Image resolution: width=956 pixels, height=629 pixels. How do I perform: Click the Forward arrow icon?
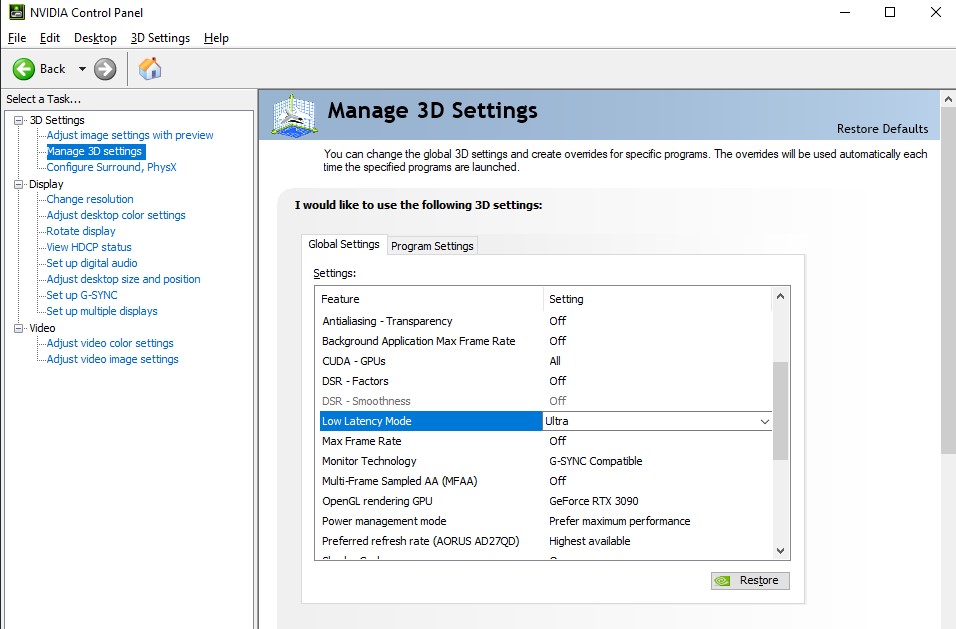(105, 69)
